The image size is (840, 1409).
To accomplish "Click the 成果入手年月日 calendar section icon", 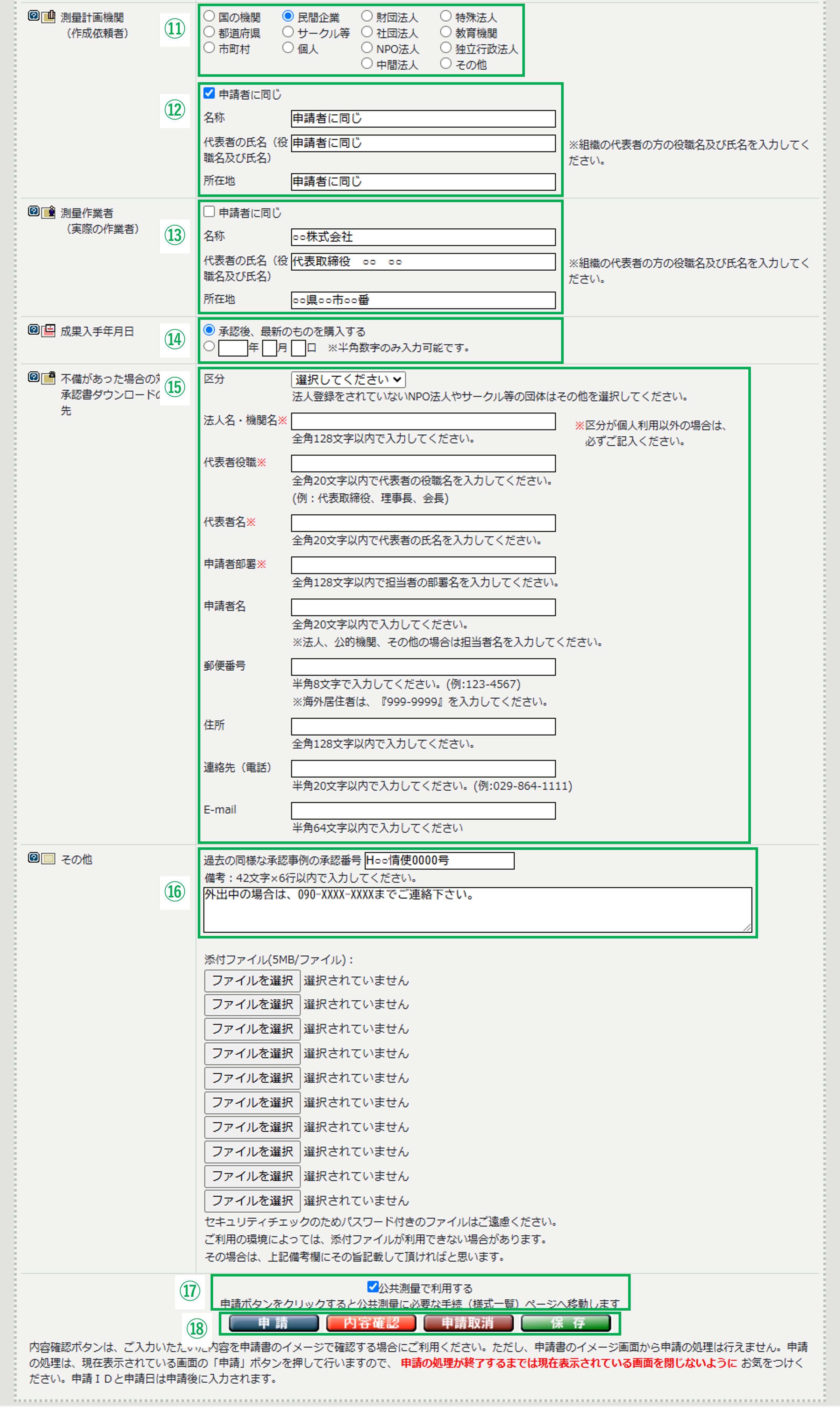I will pyautogui.click(x=49, y=330).
